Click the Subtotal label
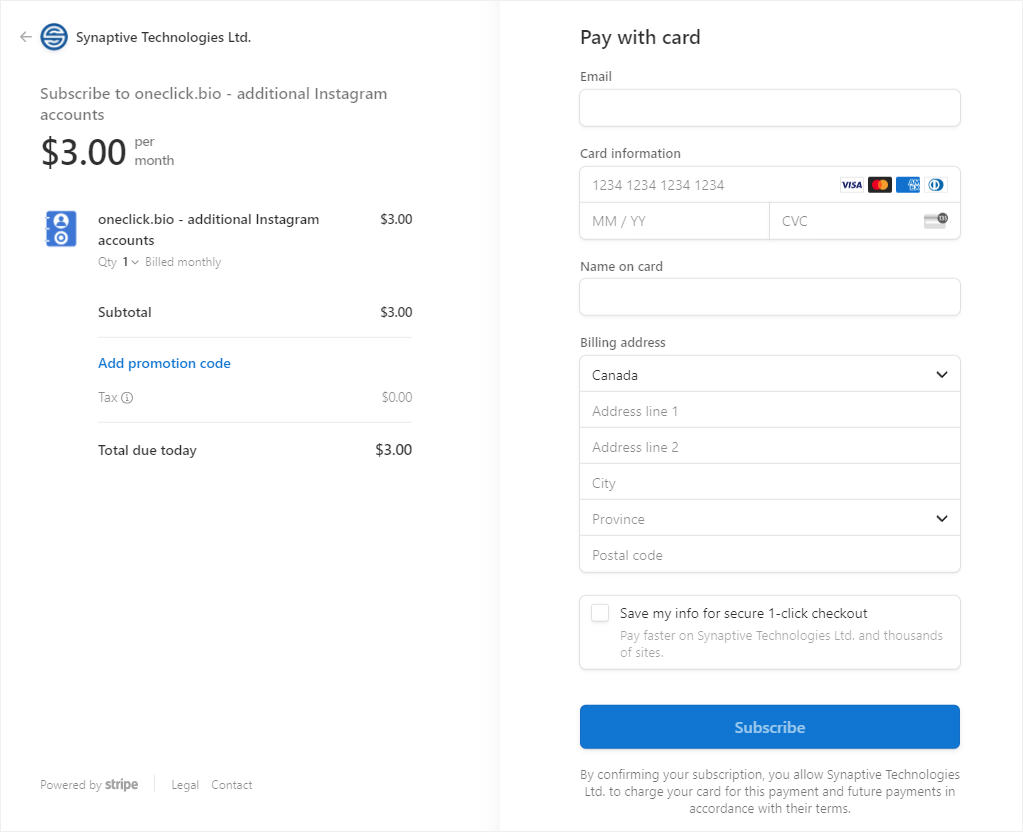 pyautogui.click(x=125, y=313)
